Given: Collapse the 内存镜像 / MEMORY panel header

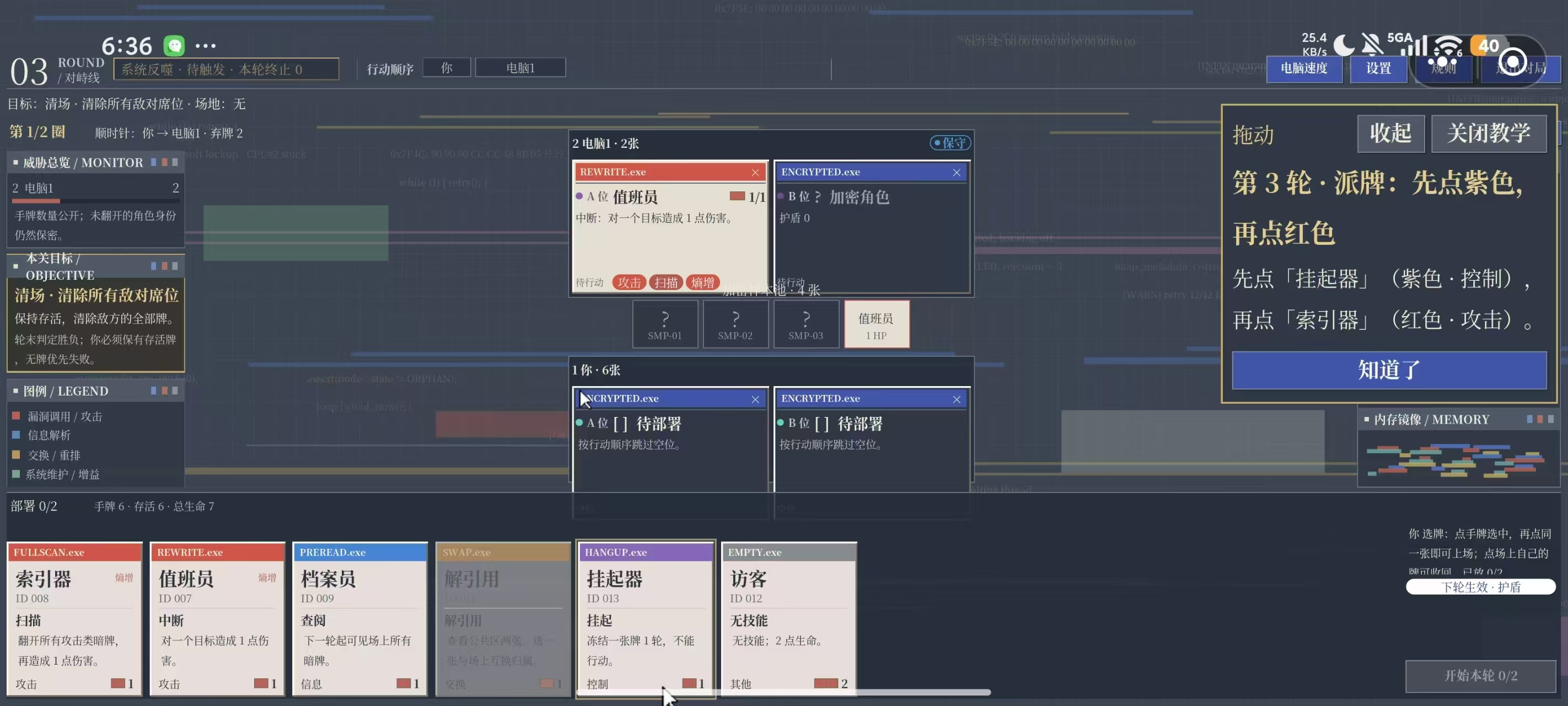Looking at the screenshot, I should [1458, 419].
